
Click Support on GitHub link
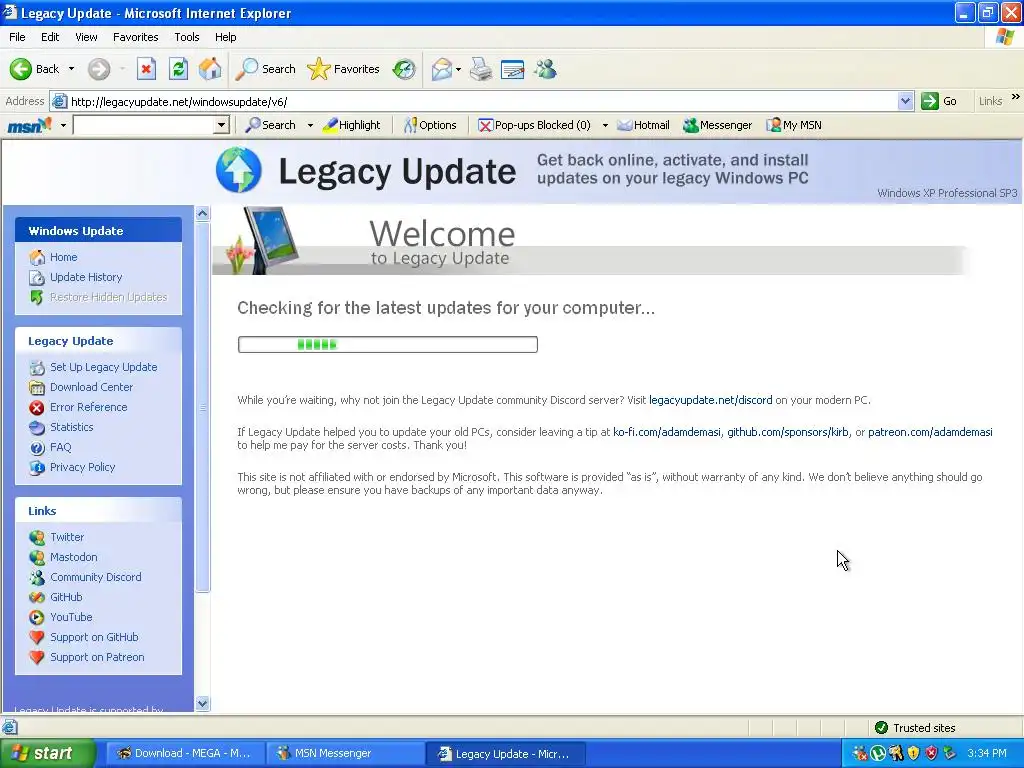coord(94,637)
